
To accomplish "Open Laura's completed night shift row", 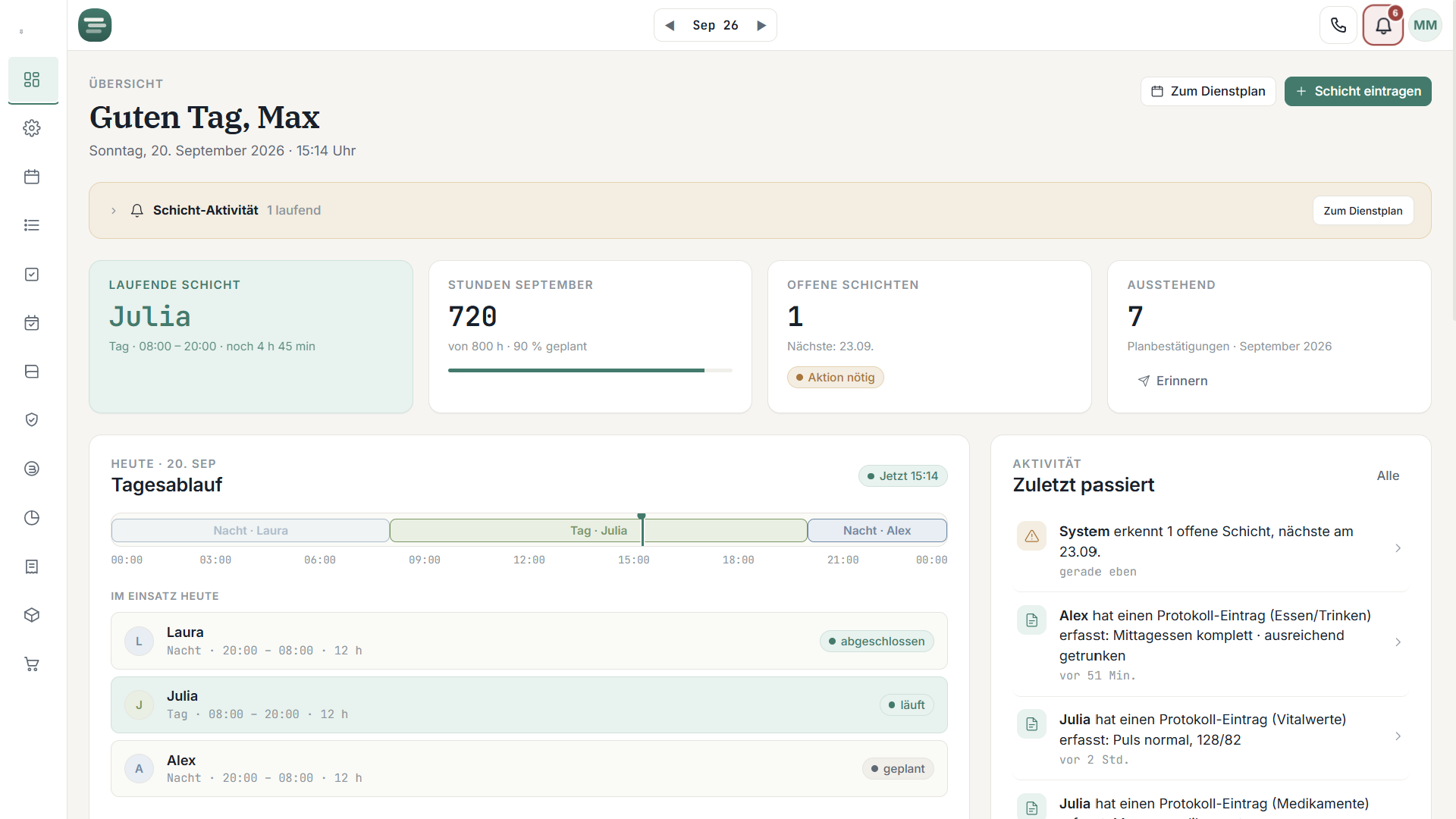I will [x=529, y=641].
